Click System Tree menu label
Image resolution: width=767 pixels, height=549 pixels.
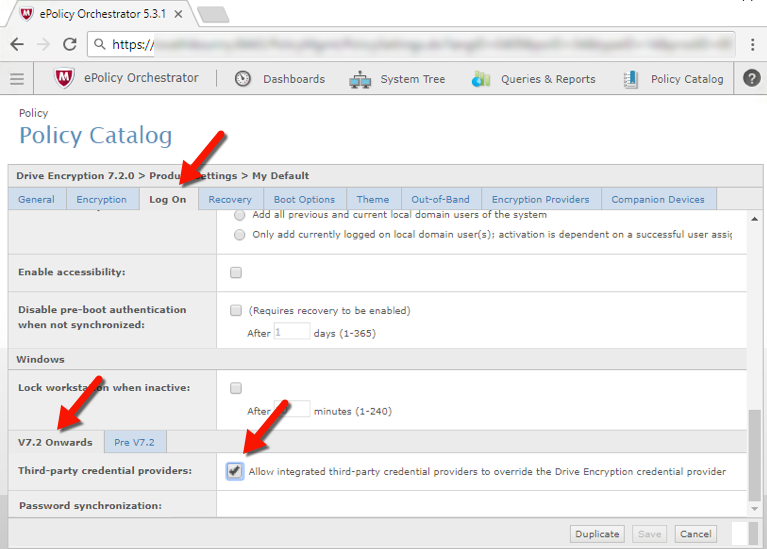point(413,79)
